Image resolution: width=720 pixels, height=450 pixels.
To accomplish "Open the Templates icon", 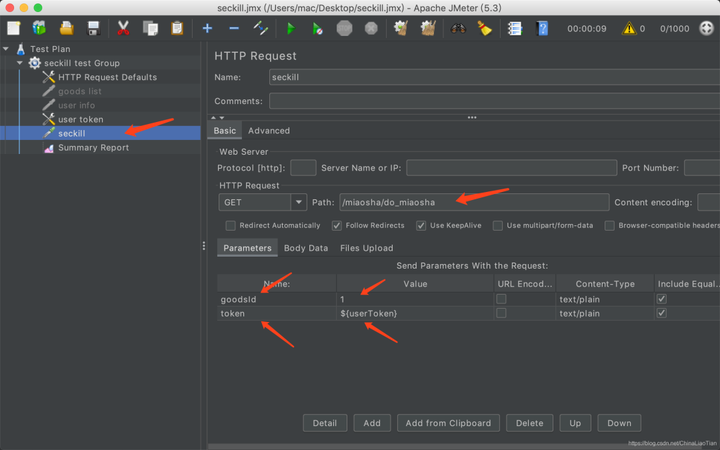I will (39, 28).
